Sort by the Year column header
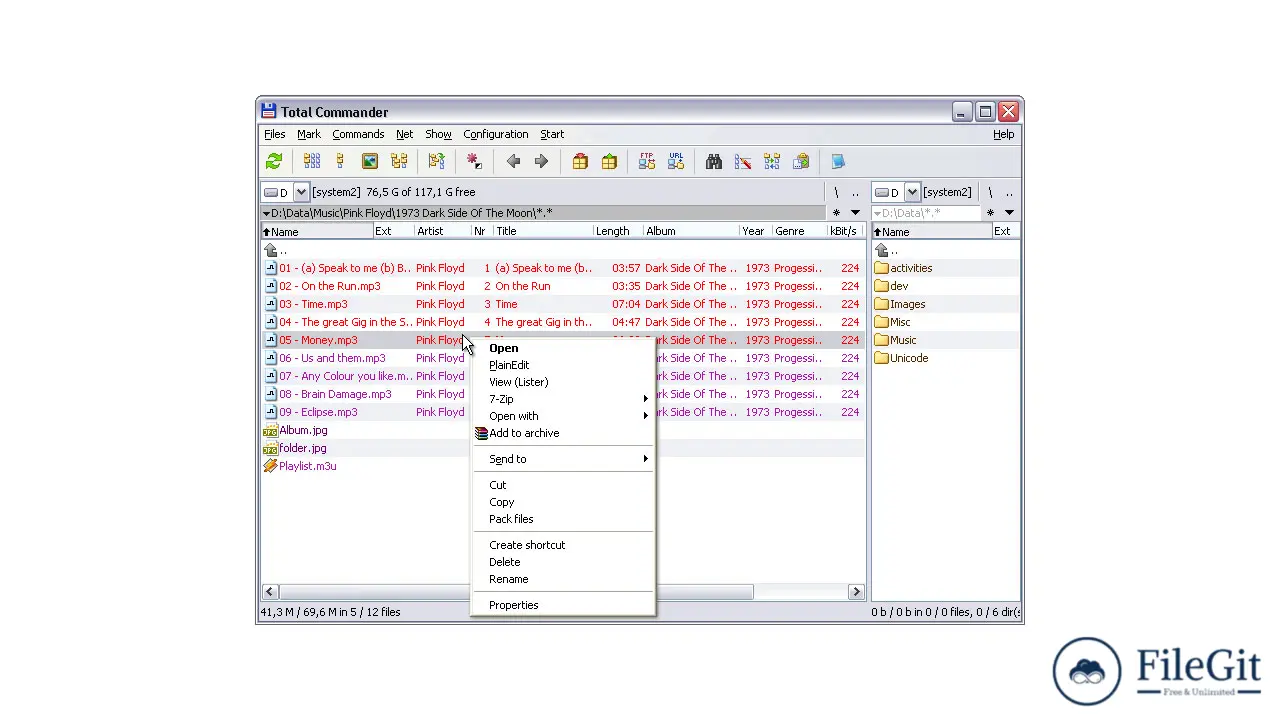Screen dimensions: 1280x720 tap(755, 231)
